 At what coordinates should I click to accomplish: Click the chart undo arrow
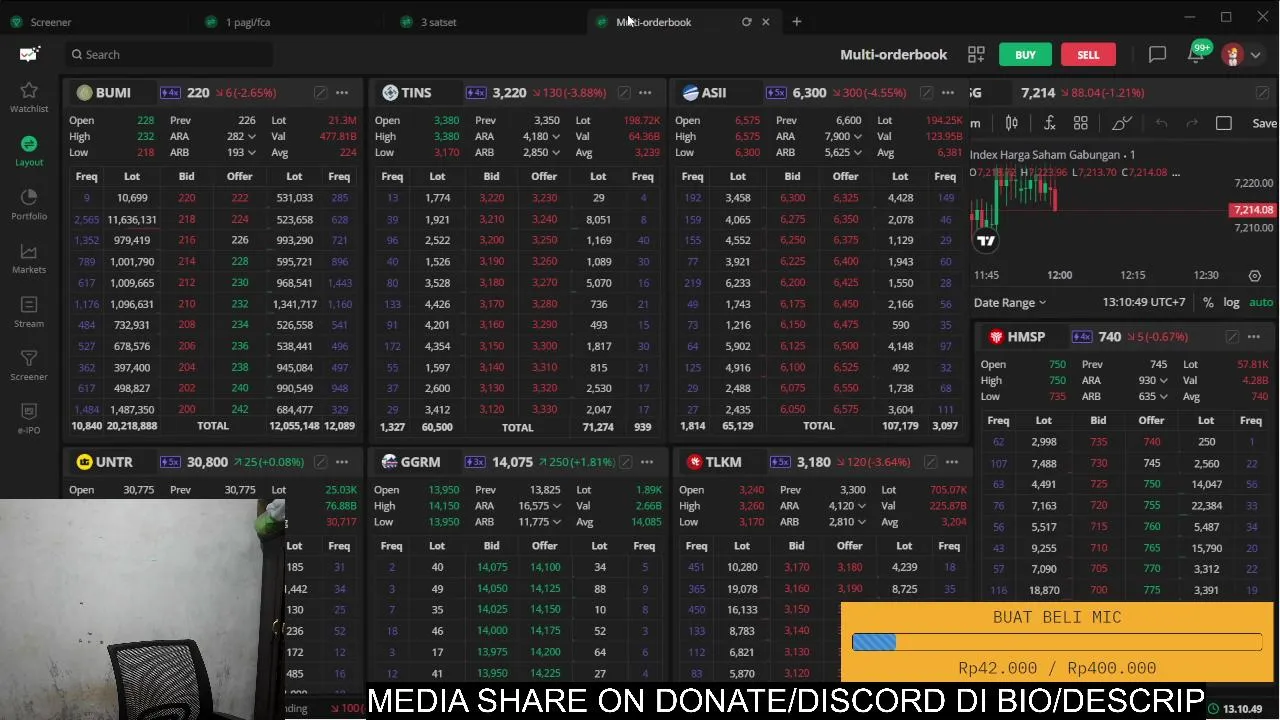coord(1161,123)
